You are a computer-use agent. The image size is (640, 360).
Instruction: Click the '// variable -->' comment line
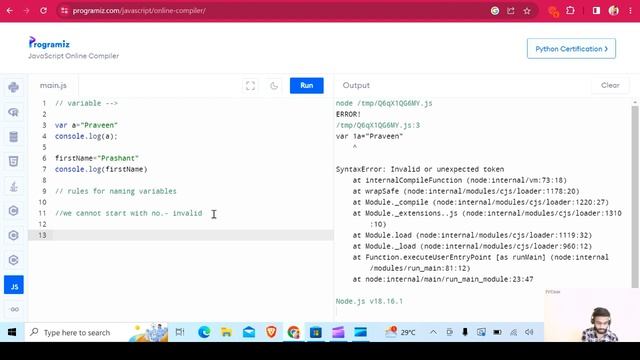[x=86, y=103]
